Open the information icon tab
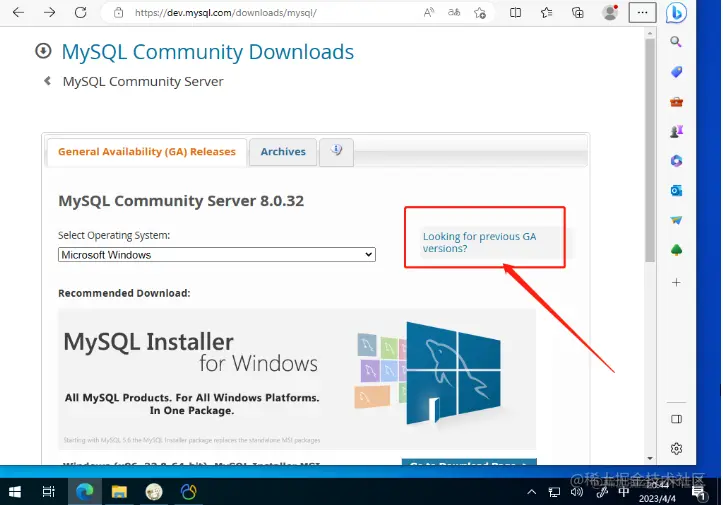Viewport: 723px width, 505px height. tap(337, 151)
